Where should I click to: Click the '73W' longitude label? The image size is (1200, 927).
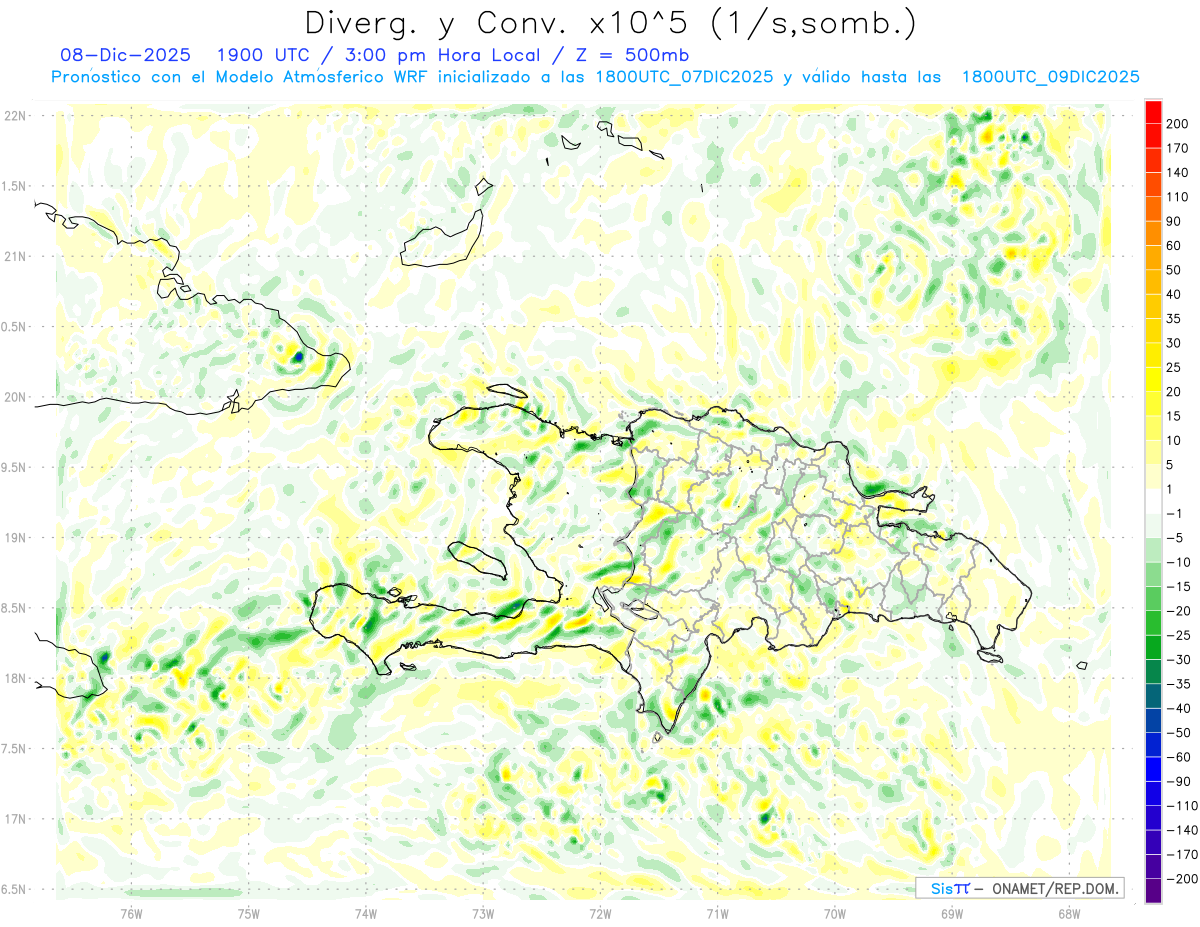point(483,913)
